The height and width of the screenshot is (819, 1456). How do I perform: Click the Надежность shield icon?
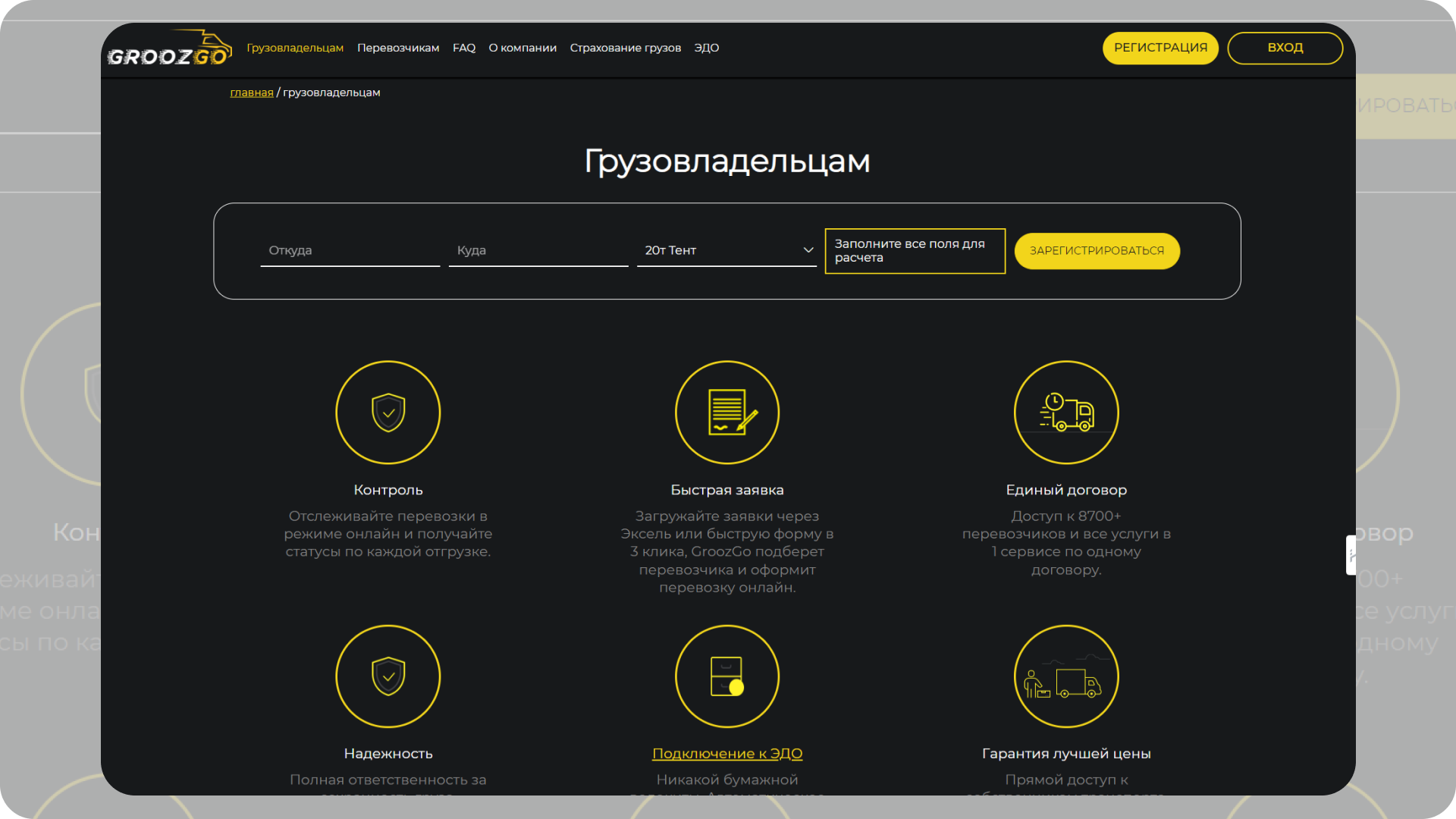(388, 676)
